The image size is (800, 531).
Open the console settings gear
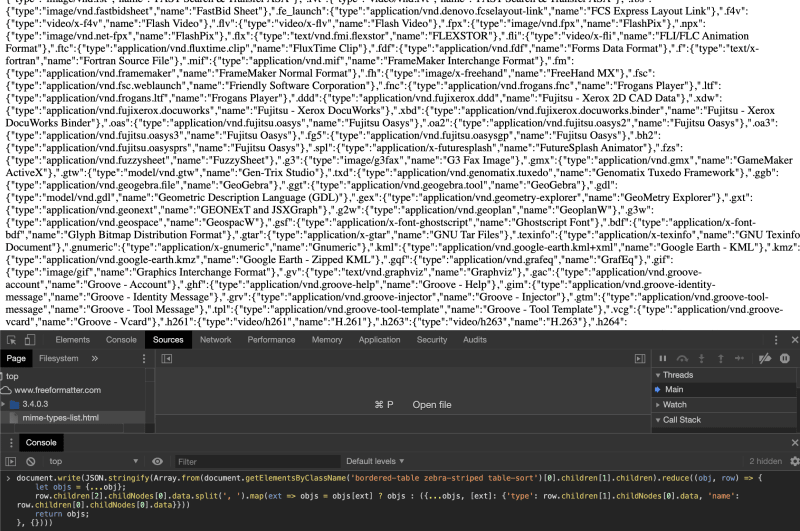click(794, 462)
